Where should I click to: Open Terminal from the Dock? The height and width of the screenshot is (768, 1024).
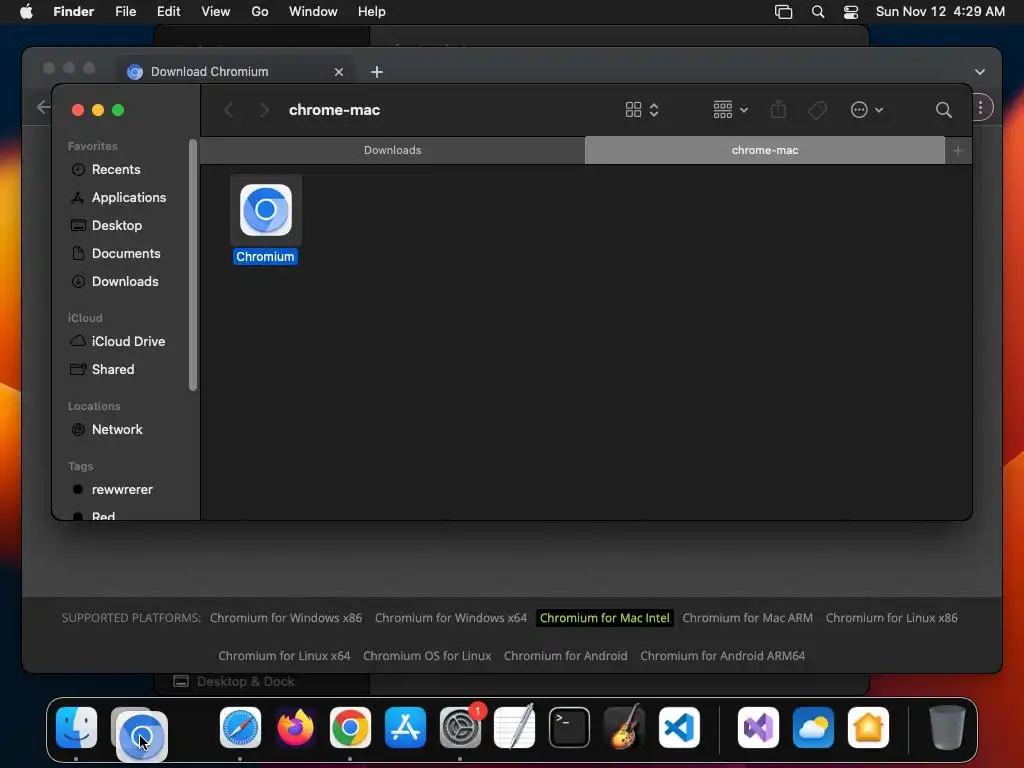pyautogui.click(x=569, y=728)
